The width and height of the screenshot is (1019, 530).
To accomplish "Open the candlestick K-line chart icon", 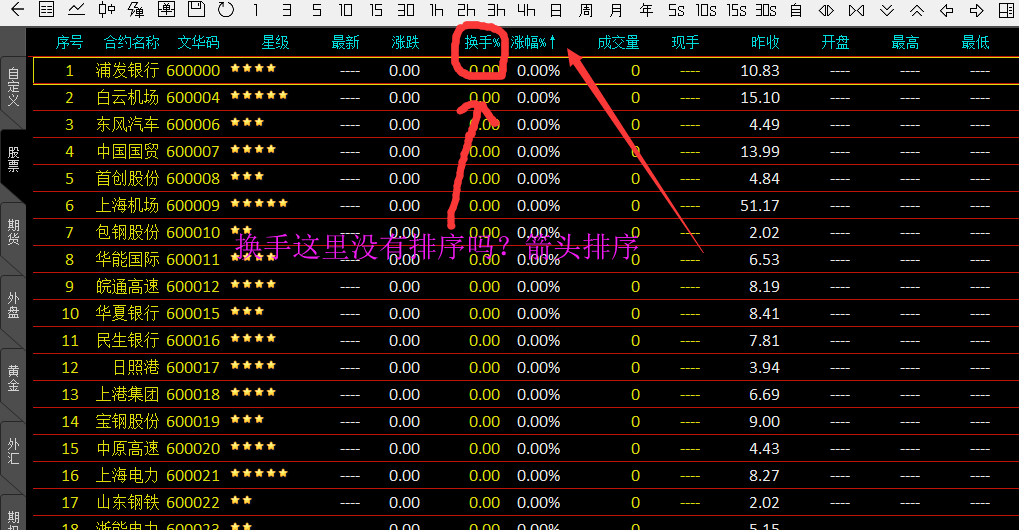I will [x=107, y=10].
